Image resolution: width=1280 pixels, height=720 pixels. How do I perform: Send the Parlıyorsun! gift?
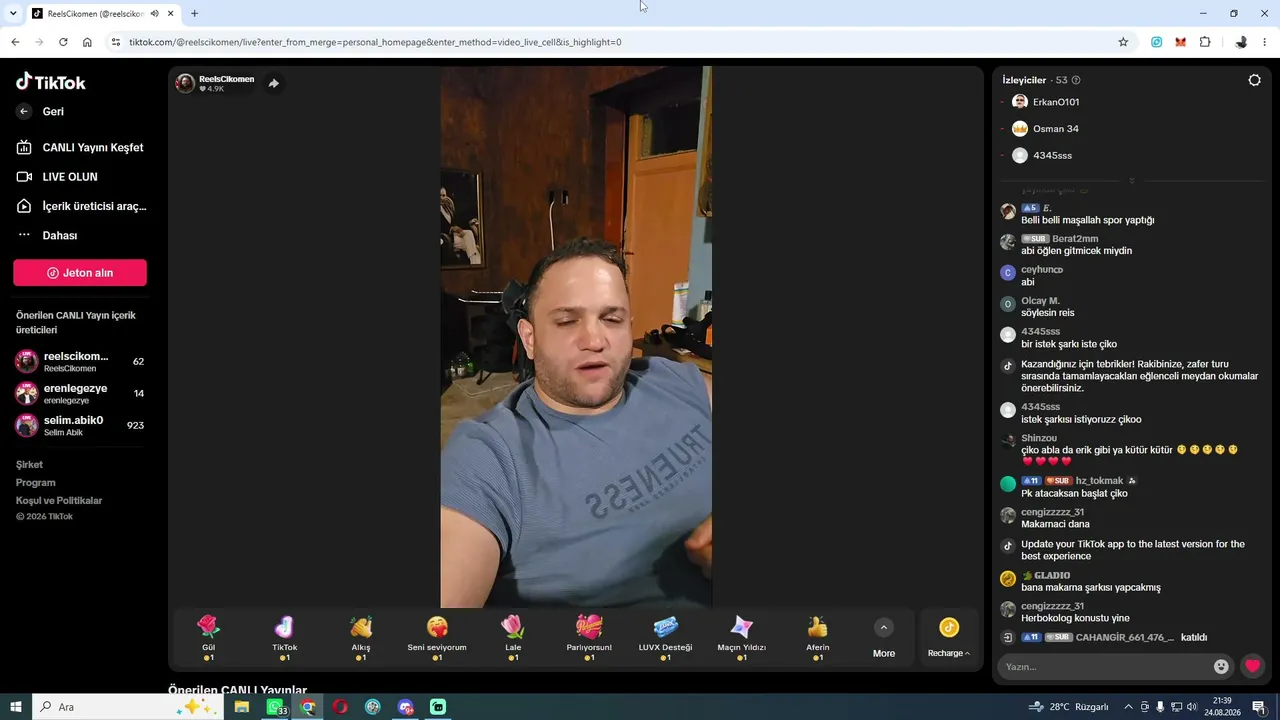click(589, 638)
